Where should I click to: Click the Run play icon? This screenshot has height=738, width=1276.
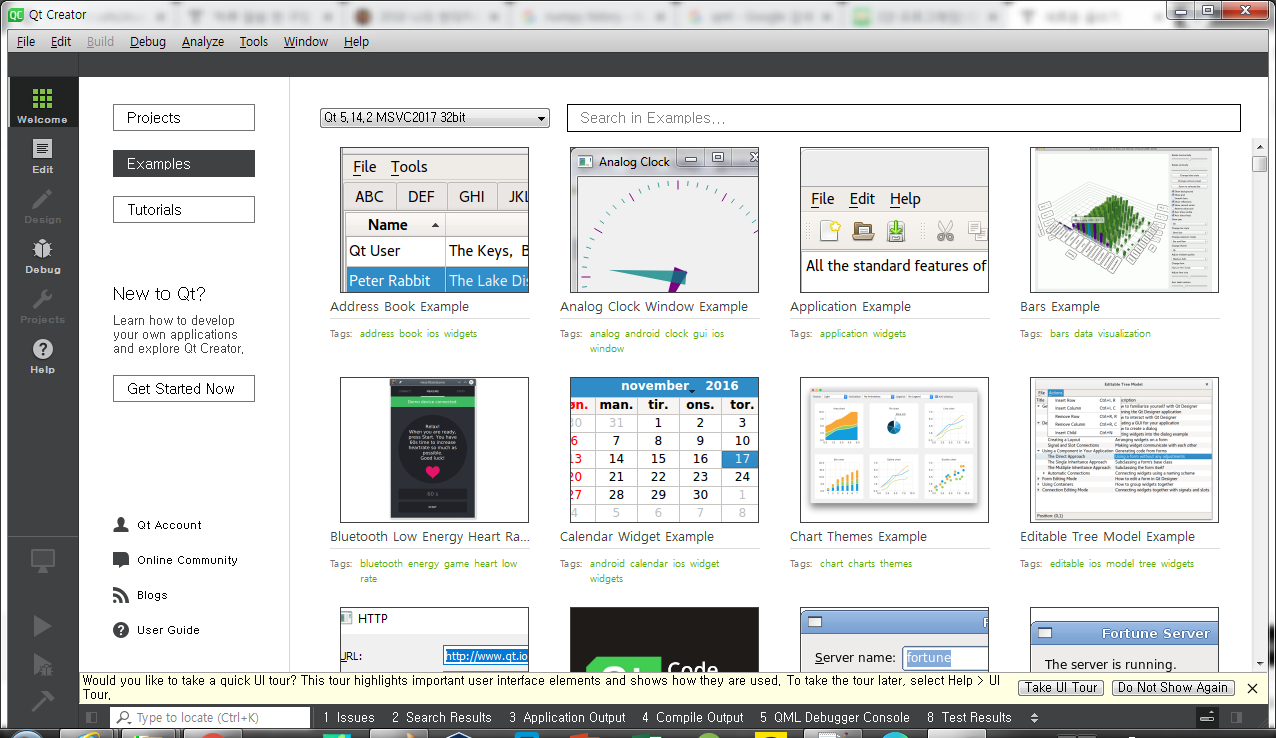coord(42,626)
